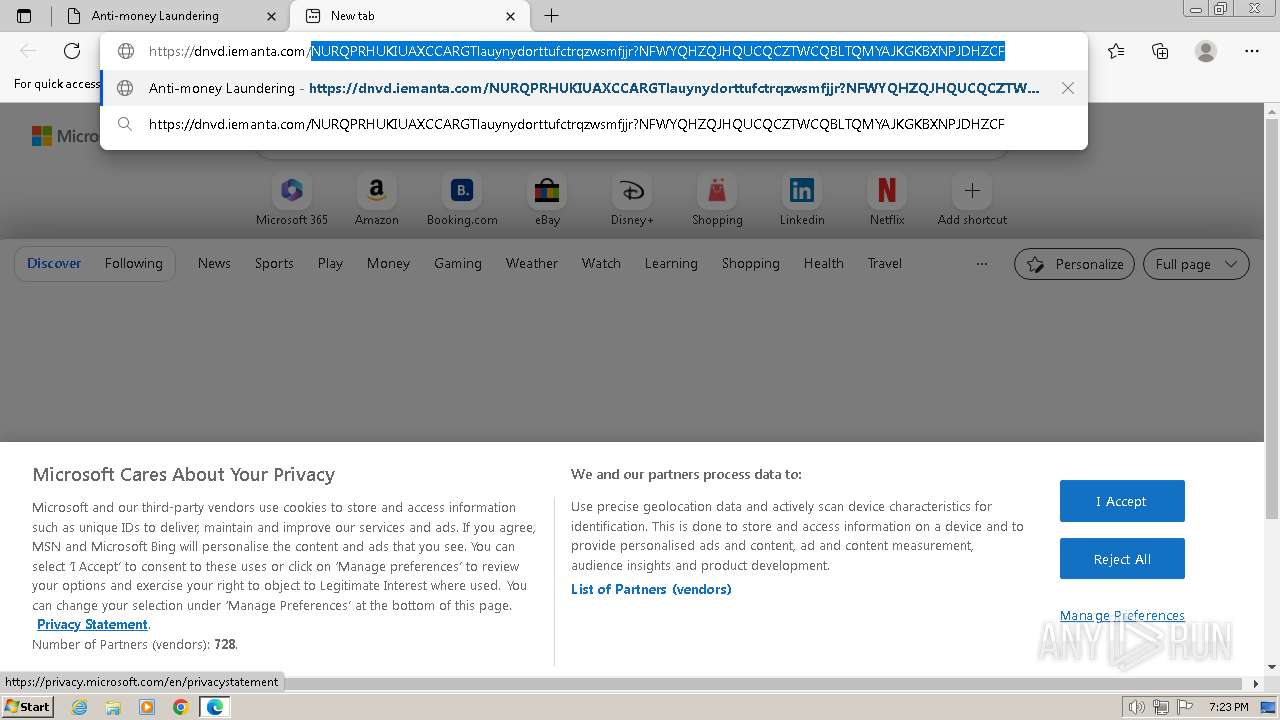The height and width of the screenshot is (720, 1280).
Task: Open the Netflix shortcut tile
Action: coord(887,200)
